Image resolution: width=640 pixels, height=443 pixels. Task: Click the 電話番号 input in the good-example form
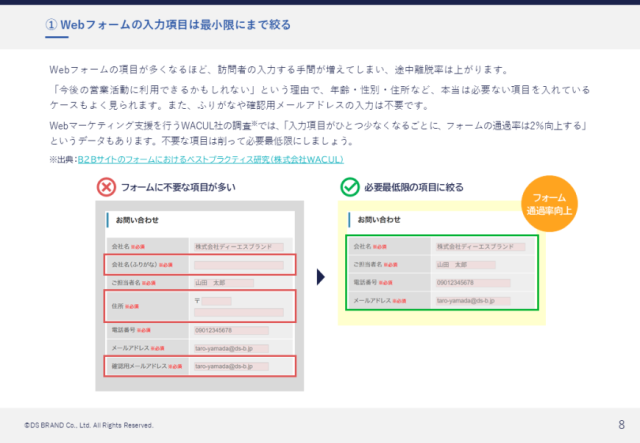pyautogui.click(x=473, y=283)
